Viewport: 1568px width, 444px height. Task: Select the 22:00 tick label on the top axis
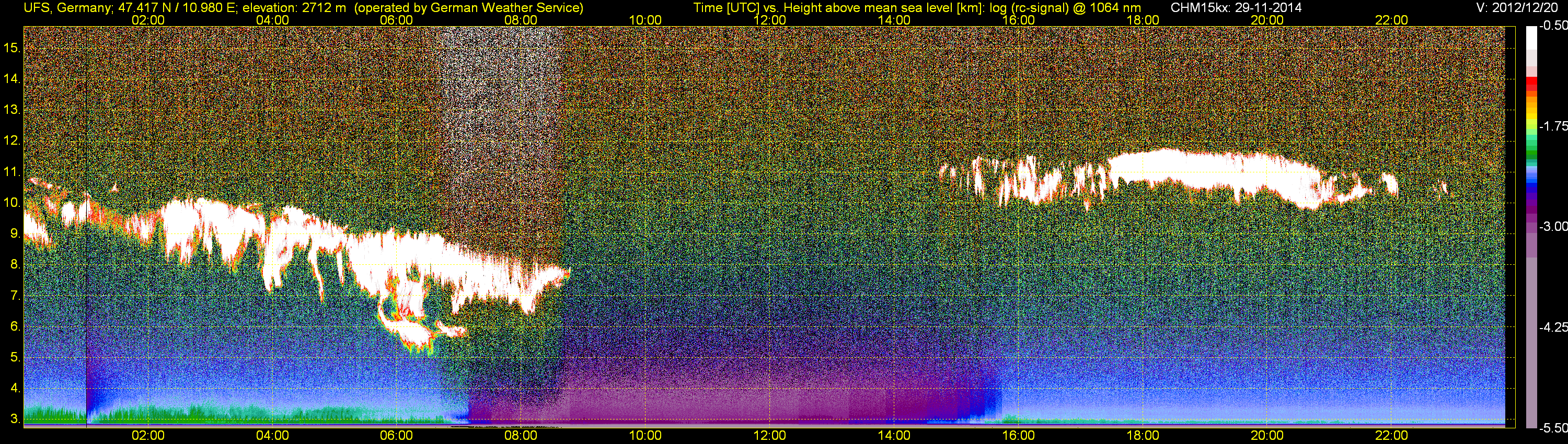tap(1391, 20)
